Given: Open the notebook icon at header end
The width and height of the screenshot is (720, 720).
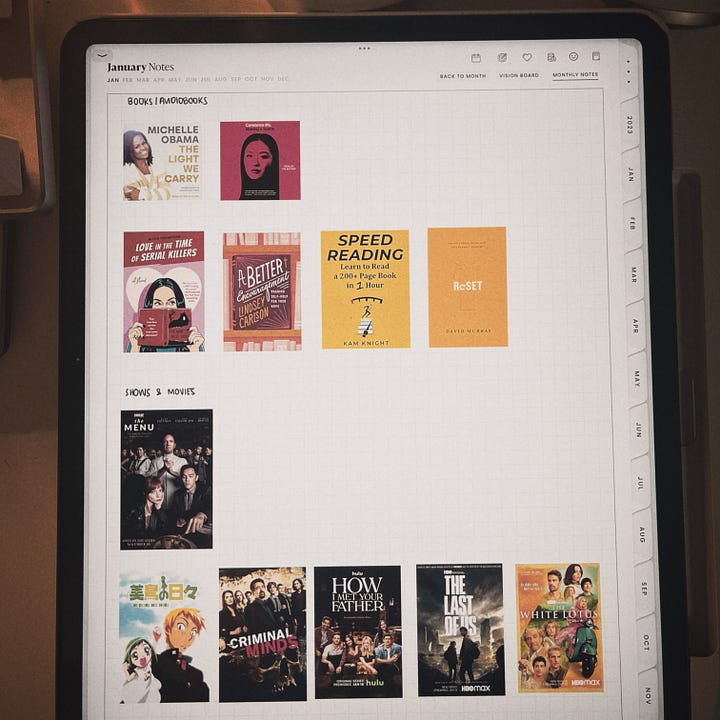Looking at the screenshot, I should pyautogui.click(x=596, y=56).
